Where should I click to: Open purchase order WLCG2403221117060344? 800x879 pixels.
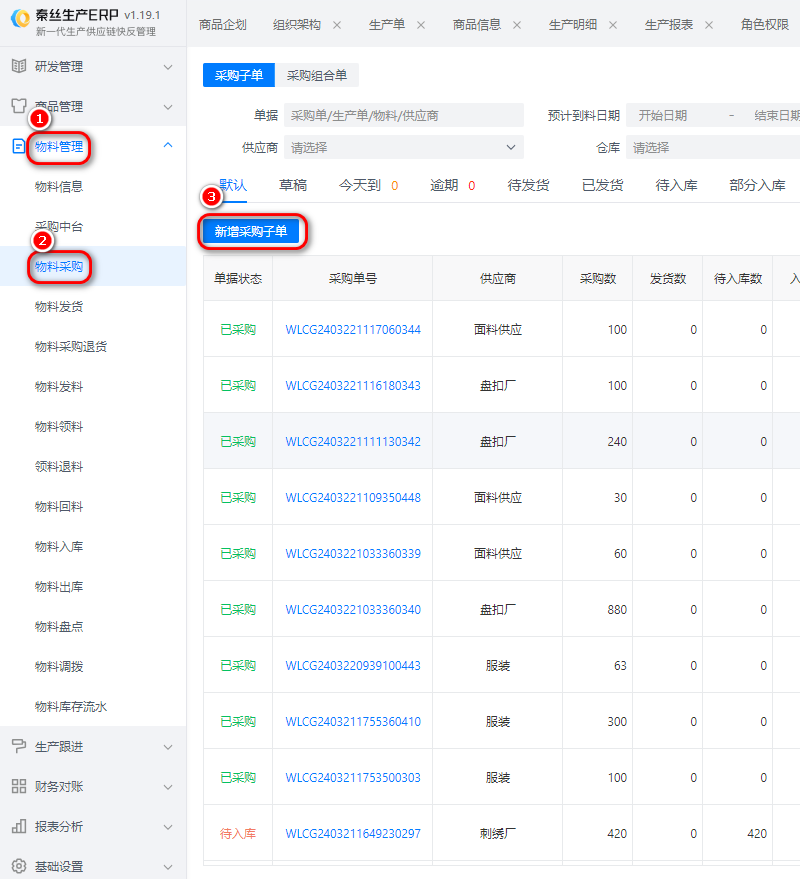[x=353, y=329]
